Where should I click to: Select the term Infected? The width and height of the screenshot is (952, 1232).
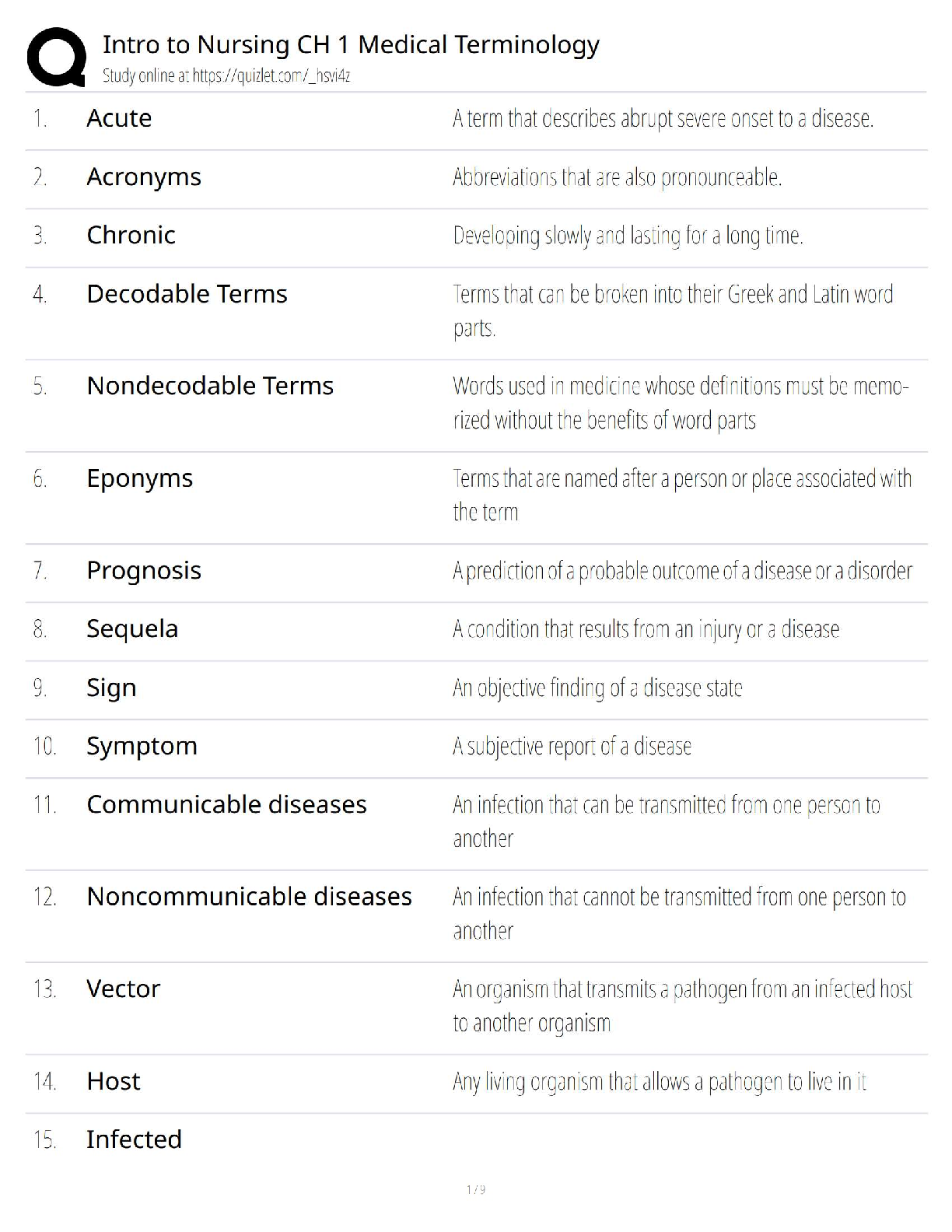point(134,1139)
